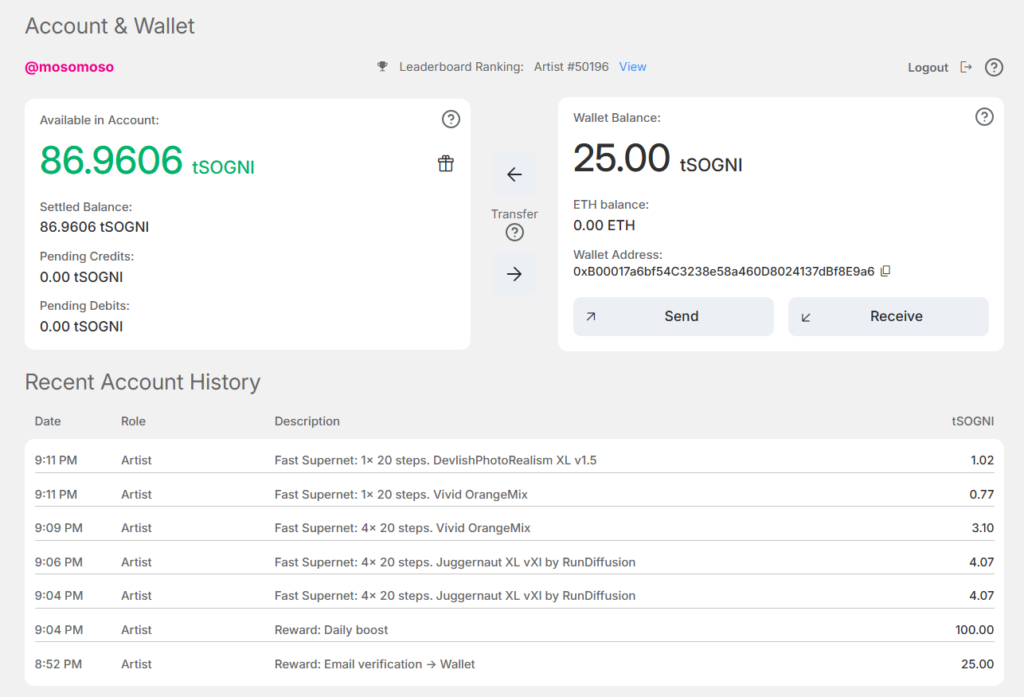Viewport: 1024px width, 697px height.
Task: Log out of the account
Action: tap(938, 68)
